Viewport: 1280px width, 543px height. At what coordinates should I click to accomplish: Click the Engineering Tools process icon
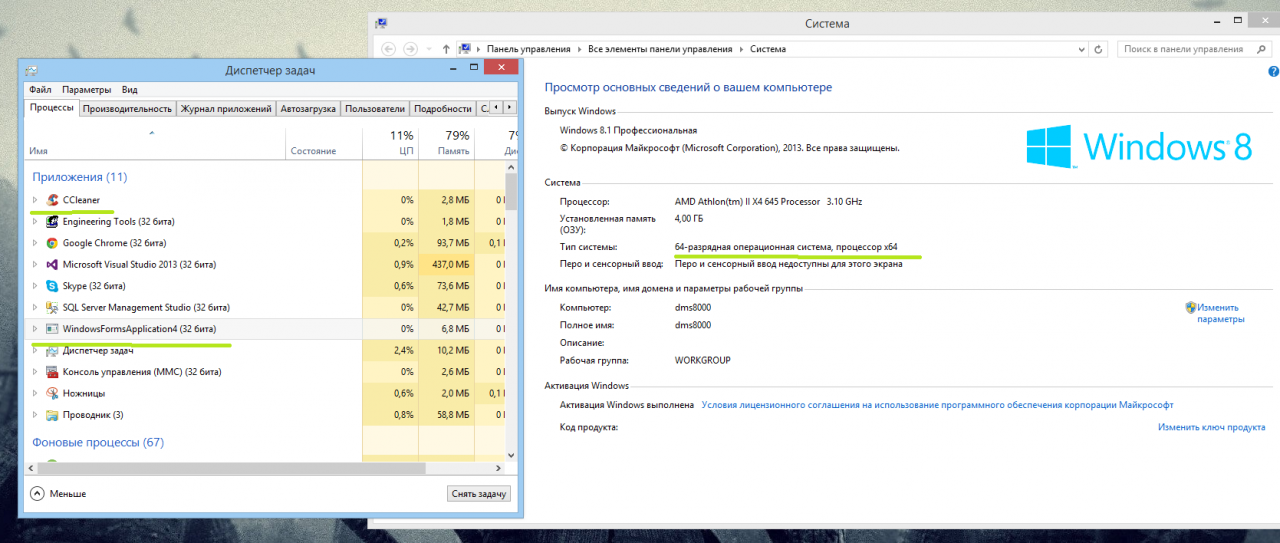(x=52, y=222)
